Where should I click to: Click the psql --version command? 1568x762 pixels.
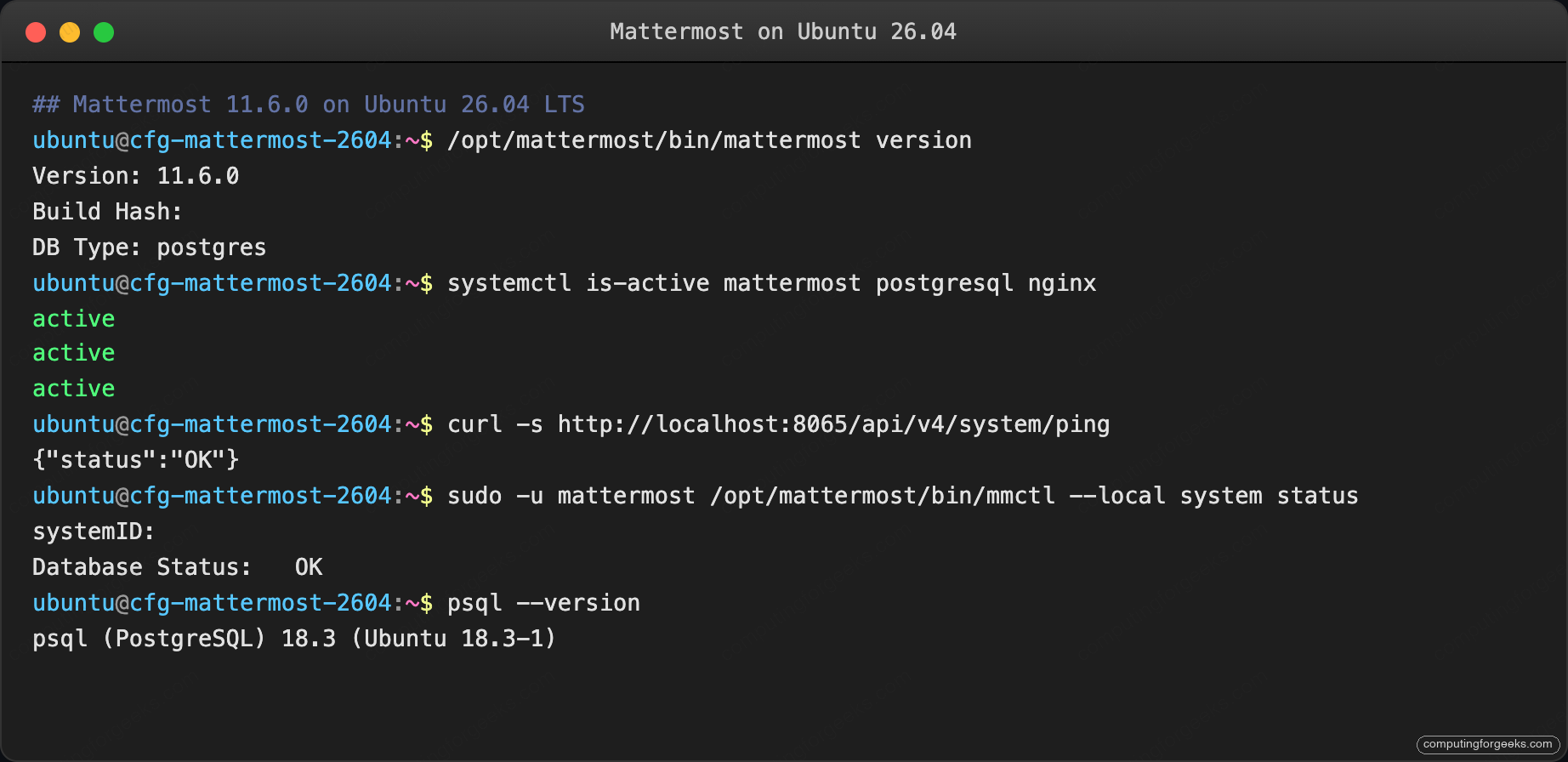544,603
